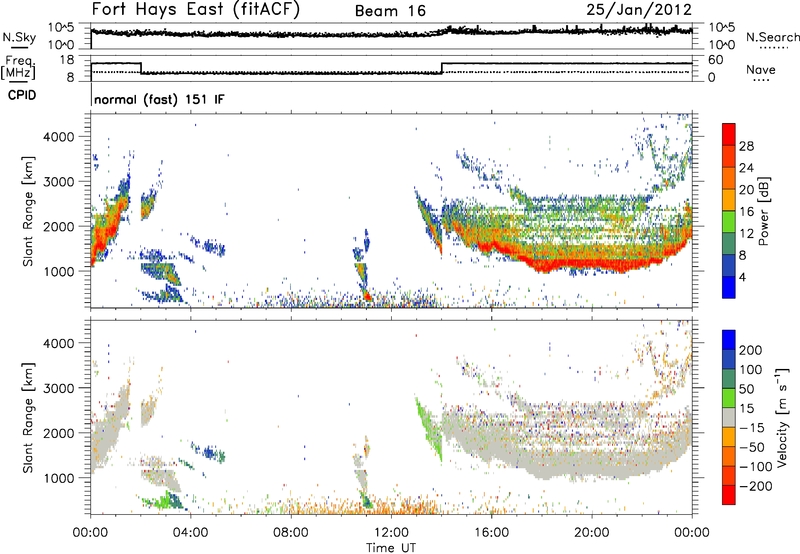Click the red segment of Power color bar
The height and width of the screenshot is (554, 800).
click(729, 134)
